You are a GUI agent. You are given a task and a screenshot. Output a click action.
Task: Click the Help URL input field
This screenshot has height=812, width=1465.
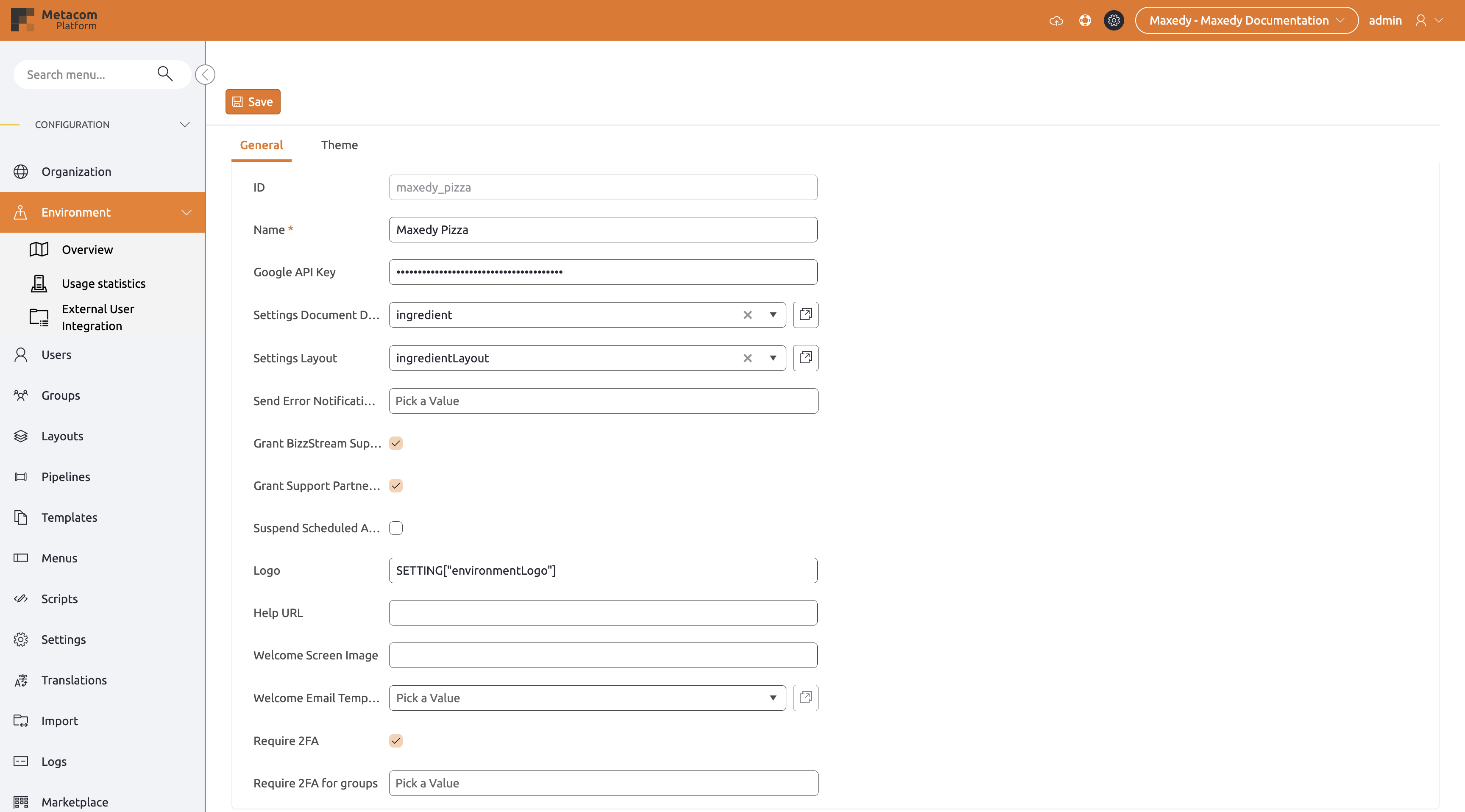603,612
